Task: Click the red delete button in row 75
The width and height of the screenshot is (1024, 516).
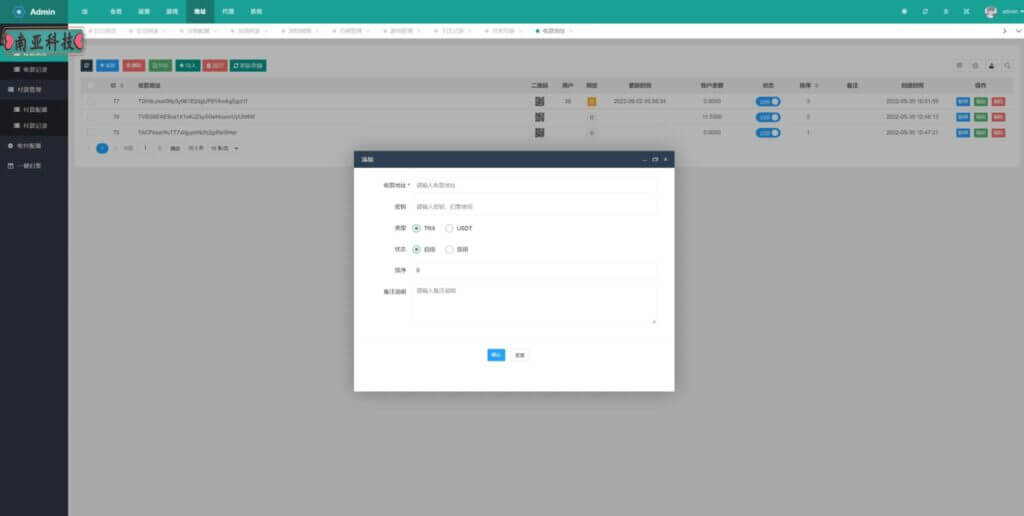Action: click(999, 133)
